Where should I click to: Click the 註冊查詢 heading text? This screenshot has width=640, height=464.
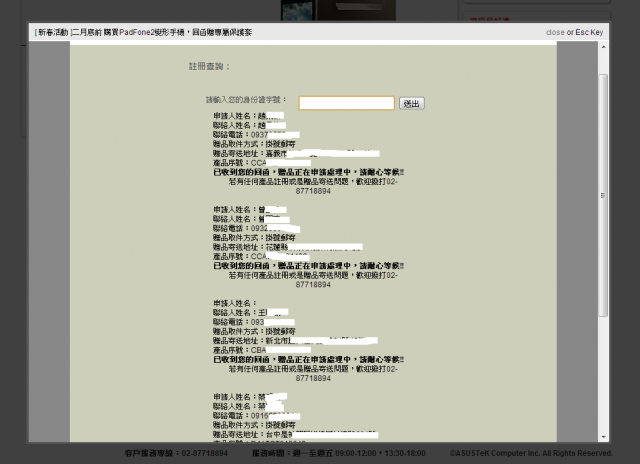pos(209,66)
